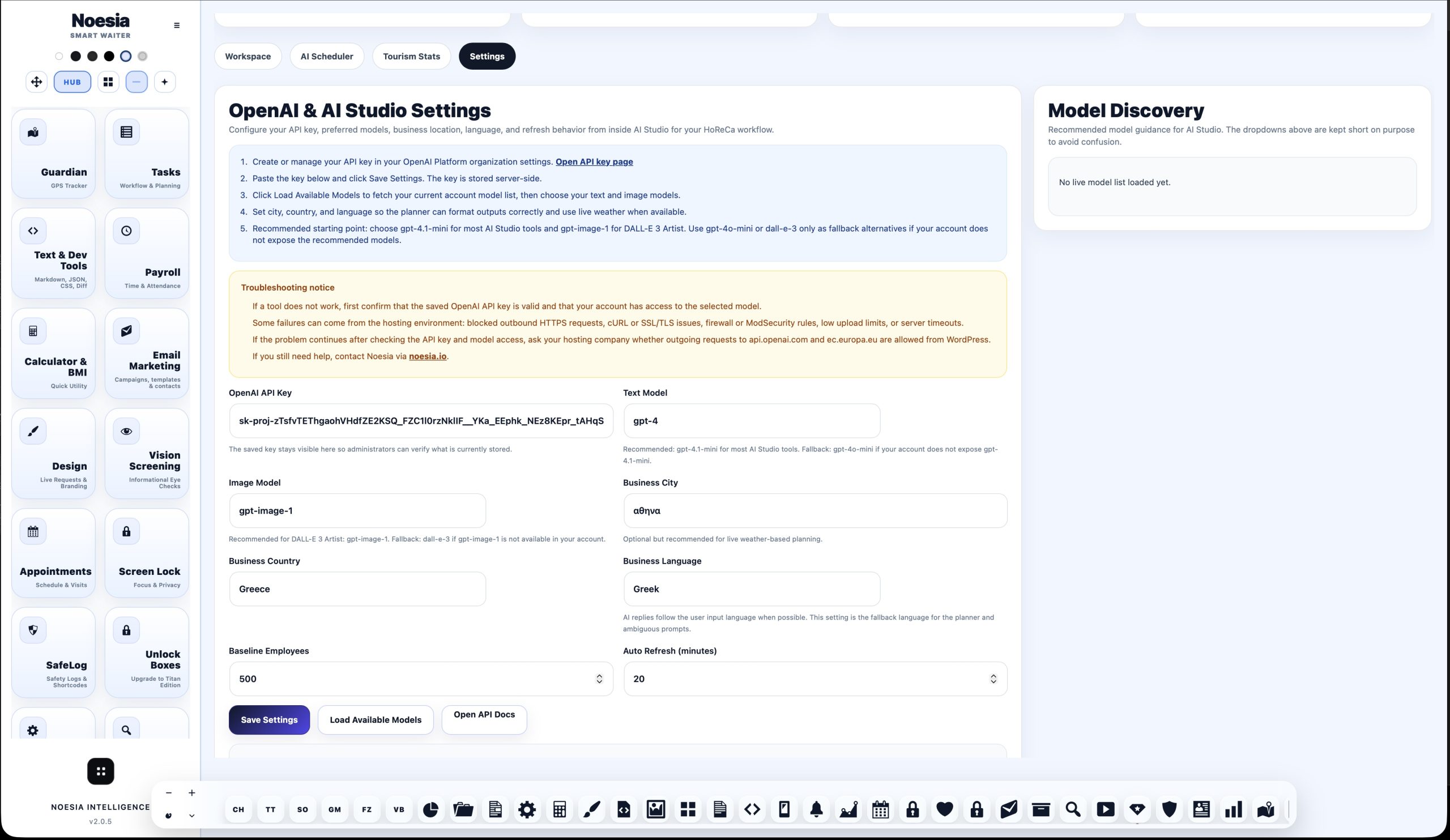Click the black launcher button above Noesia Intelligence
This screenshot has height=840, width=1450.
101,771
